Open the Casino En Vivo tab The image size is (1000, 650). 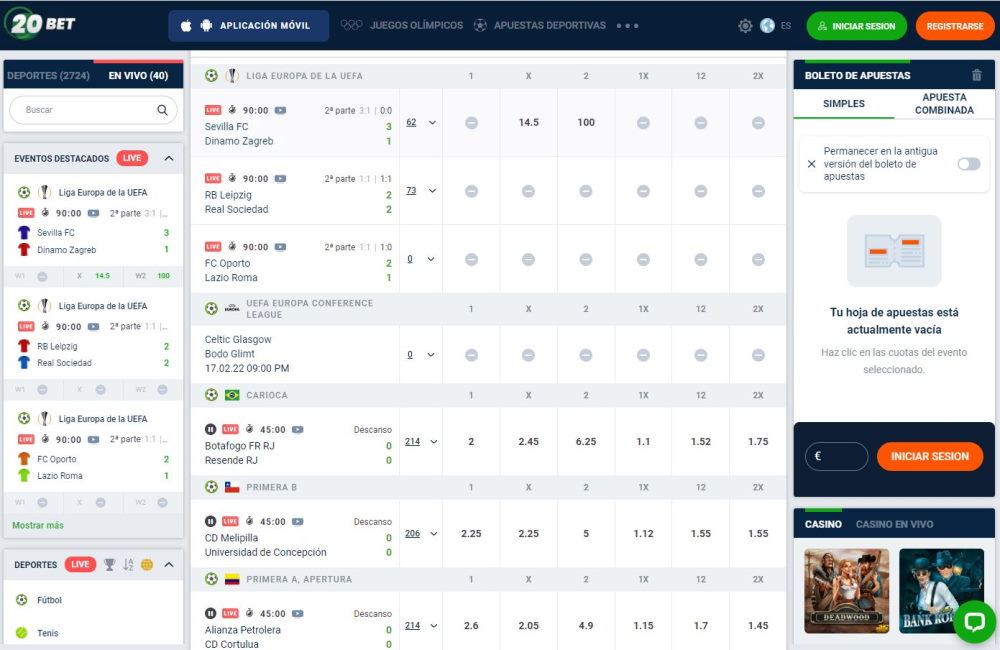click(x=894, y=524)
